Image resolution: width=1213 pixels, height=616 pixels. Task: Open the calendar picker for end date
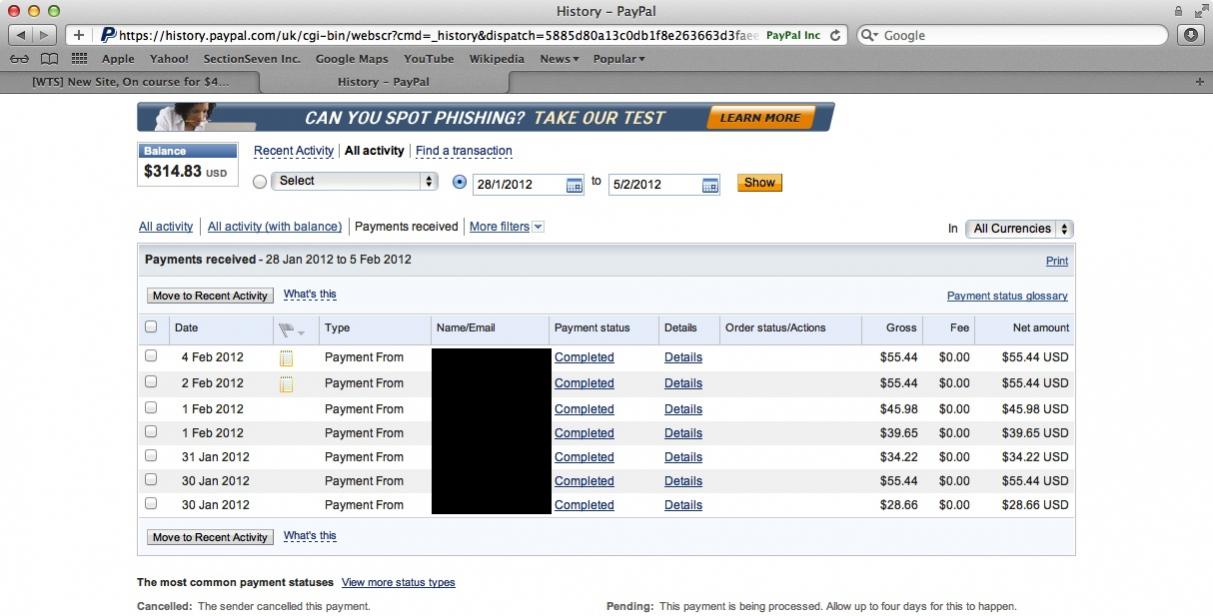(710, 185)
